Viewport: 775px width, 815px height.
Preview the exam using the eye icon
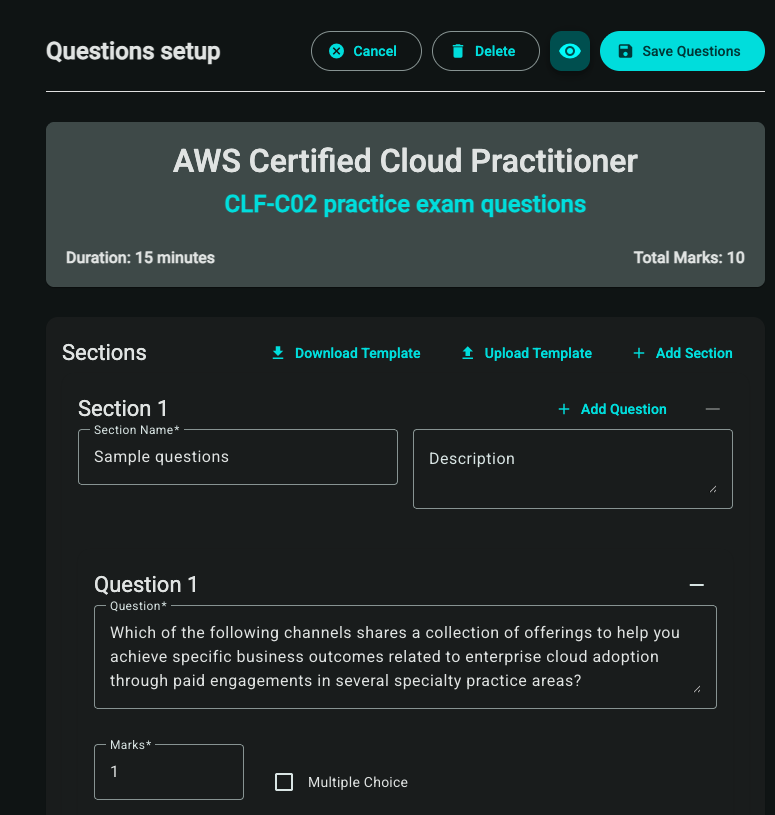tap(569, 50)
